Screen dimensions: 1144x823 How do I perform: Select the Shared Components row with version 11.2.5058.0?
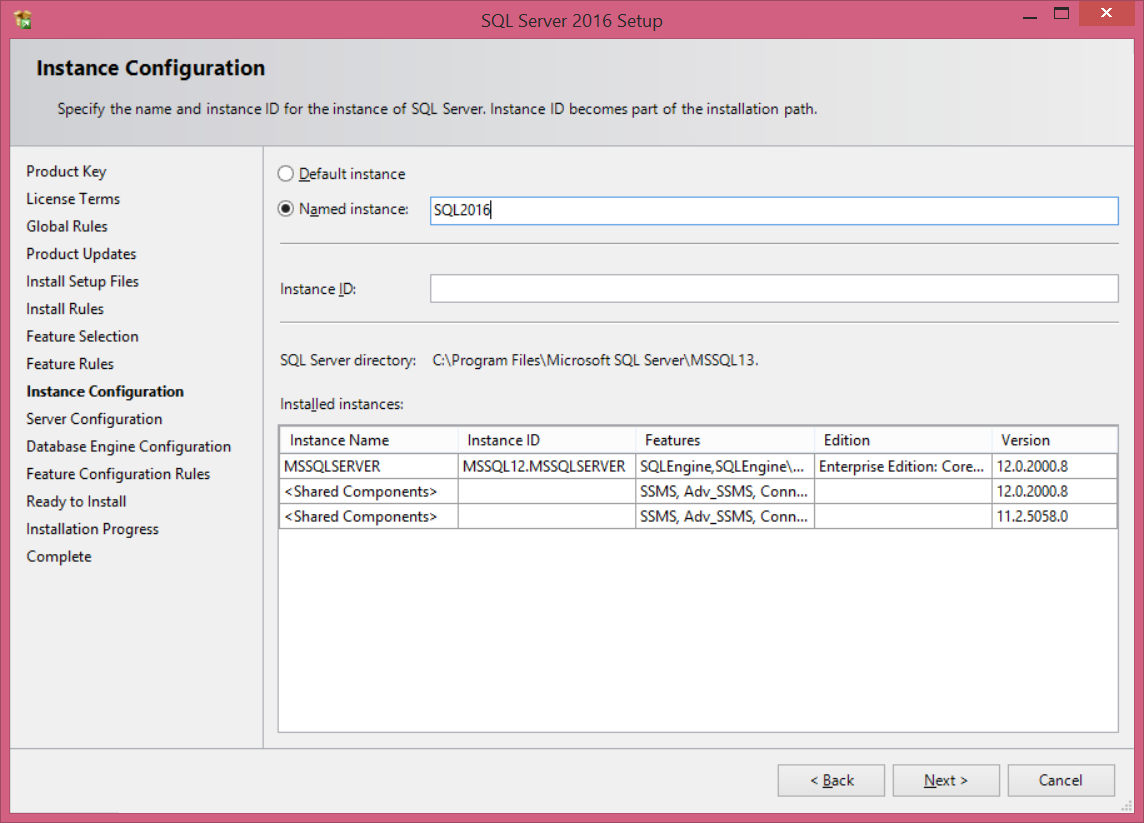tap(698, 517)
